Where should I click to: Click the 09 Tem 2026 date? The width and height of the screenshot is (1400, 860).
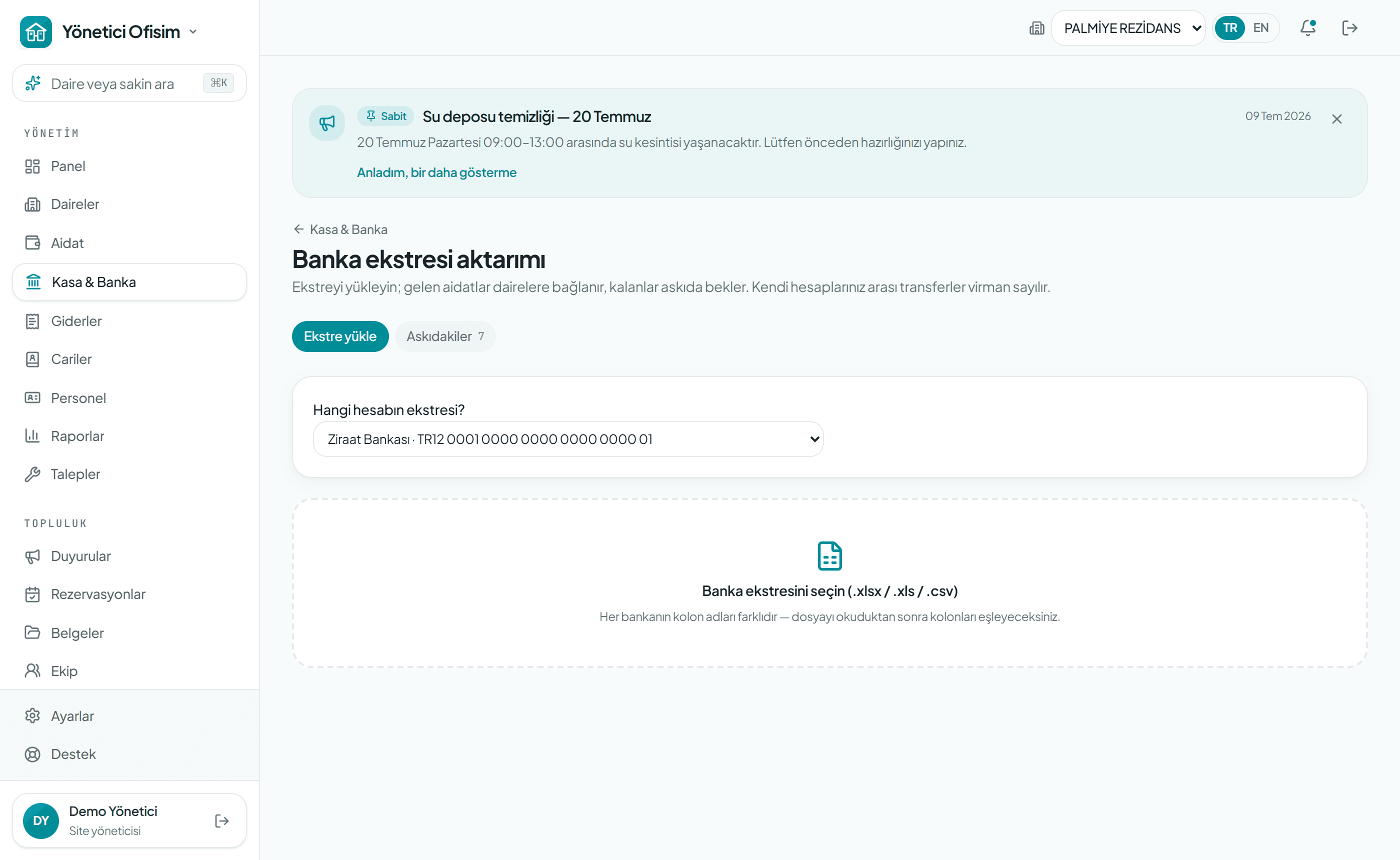coord(1277,116)
